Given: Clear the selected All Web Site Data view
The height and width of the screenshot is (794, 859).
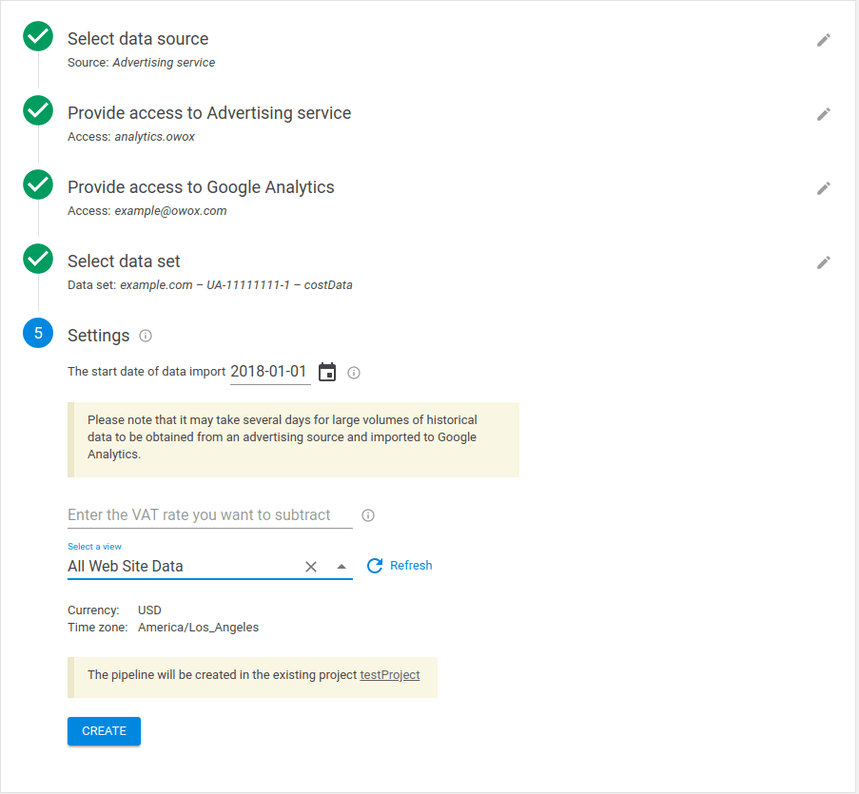Looking at the screenshot, I should pos(311,567).
